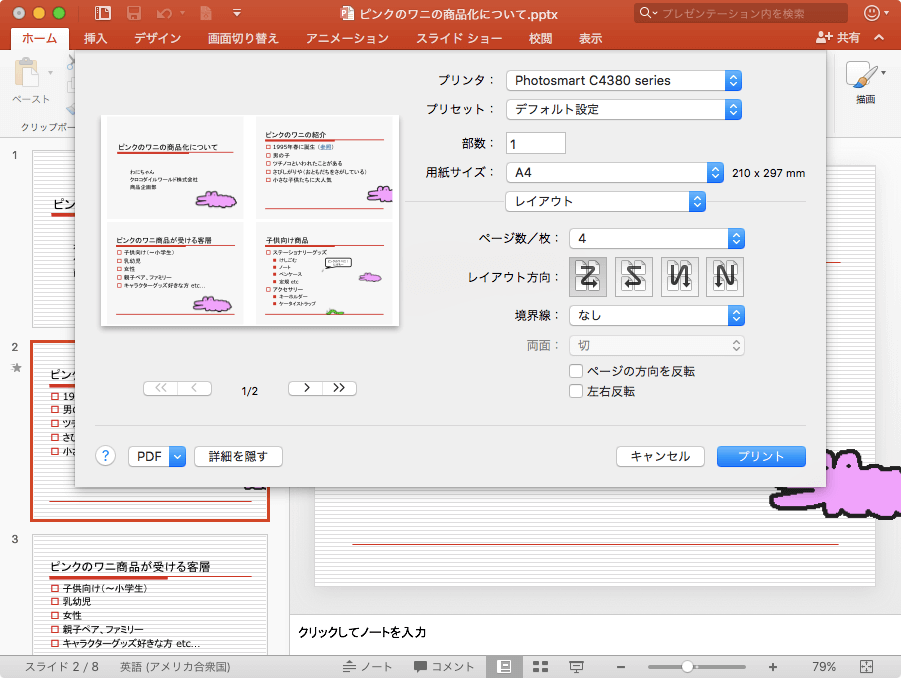Viewport: 901px width, 678px height.
Task: Click the Undo icon in title bar
Action: pyautogui.click(x=164, y=13)
